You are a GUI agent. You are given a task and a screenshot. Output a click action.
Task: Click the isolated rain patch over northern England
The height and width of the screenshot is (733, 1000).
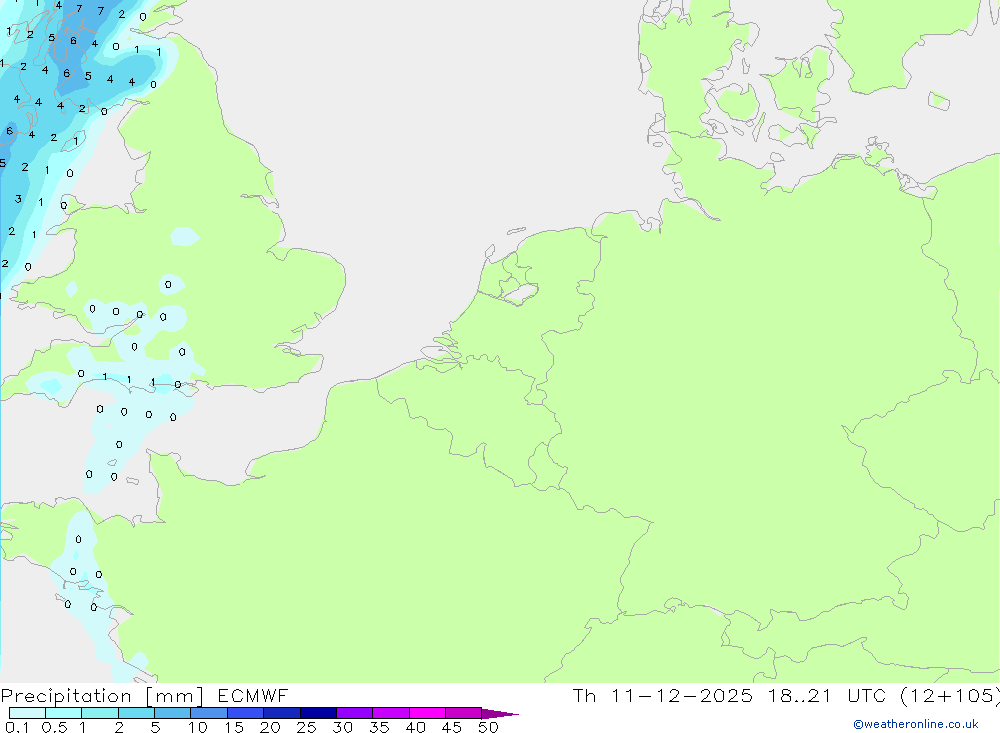coord(184,237)
